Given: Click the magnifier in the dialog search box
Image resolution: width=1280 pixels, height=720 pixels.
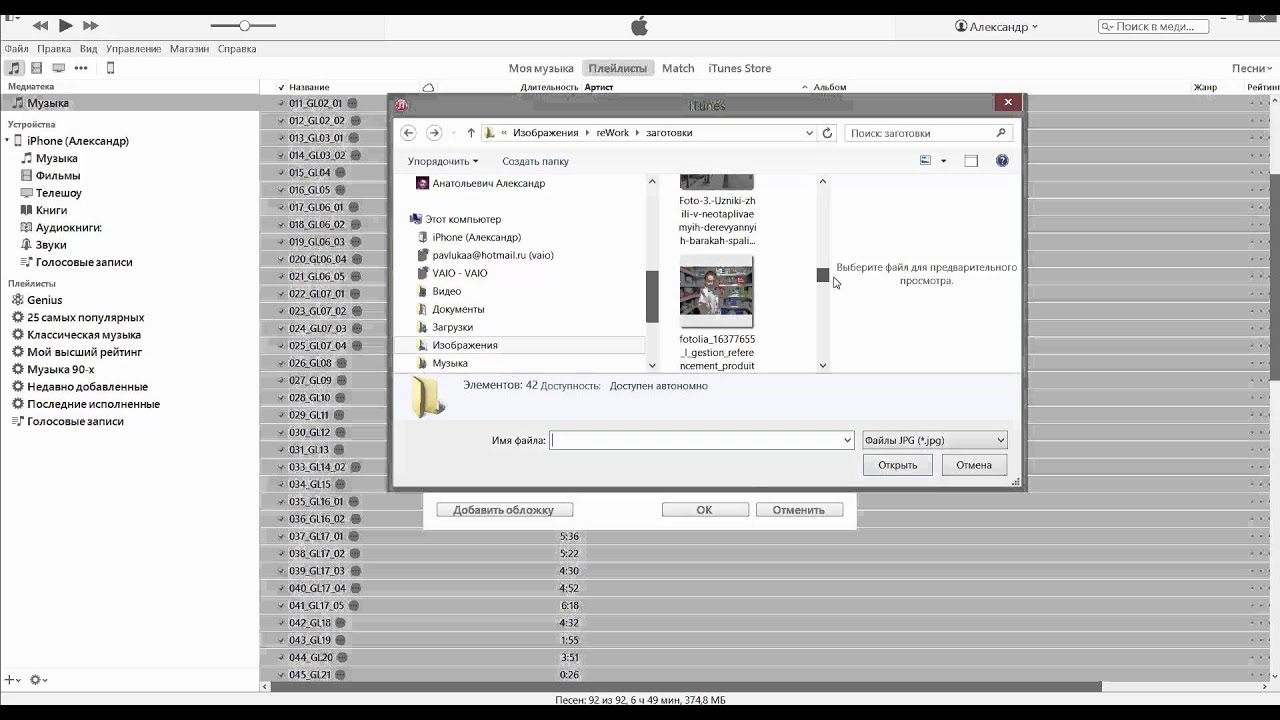Looking at the screenshot, I should click(1001, 133).
